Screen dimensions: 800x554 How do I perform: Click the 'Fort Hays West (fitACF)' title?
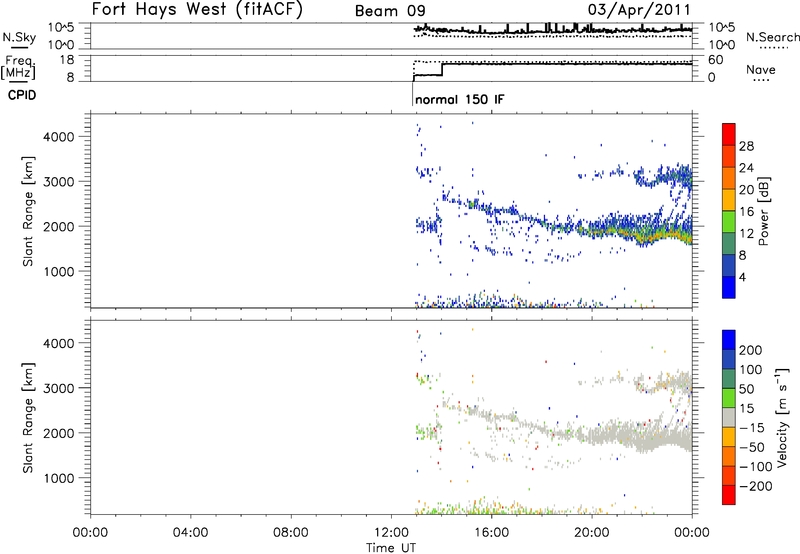(197, 9)
